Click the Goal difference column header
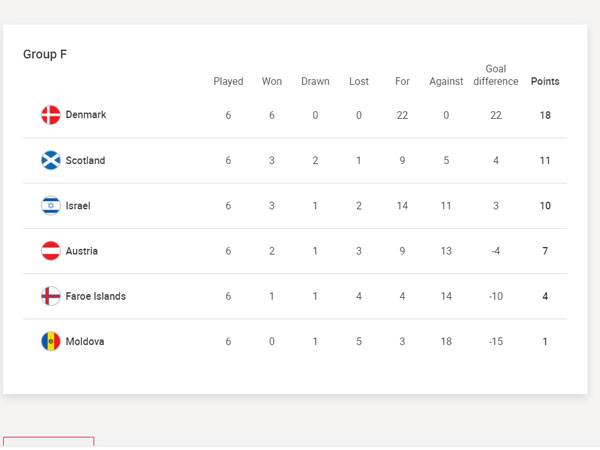The height and width of the screenshot is (450, 600). coord(496,75)
